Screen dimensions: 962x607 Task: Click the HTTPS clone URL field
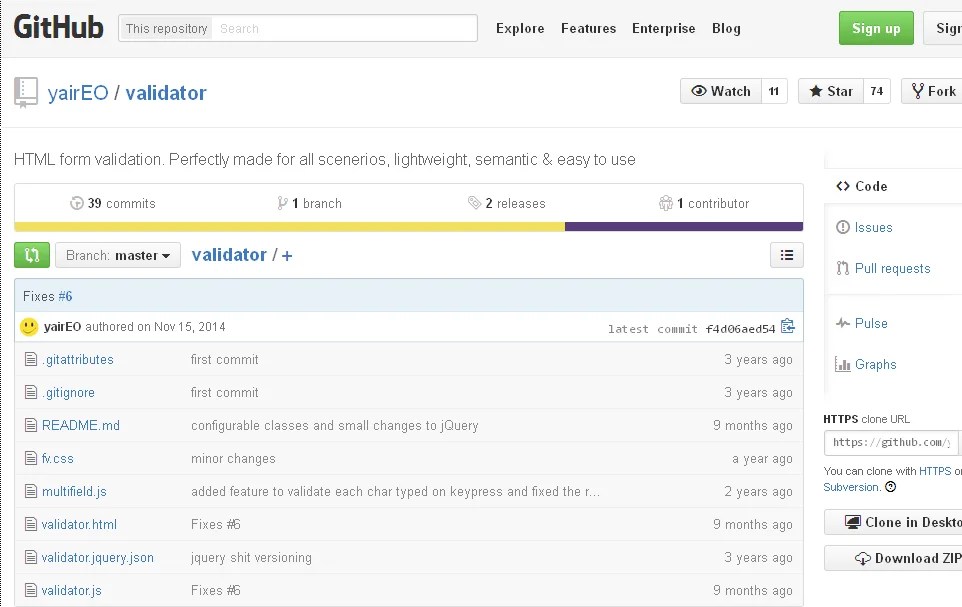(891, 442)
